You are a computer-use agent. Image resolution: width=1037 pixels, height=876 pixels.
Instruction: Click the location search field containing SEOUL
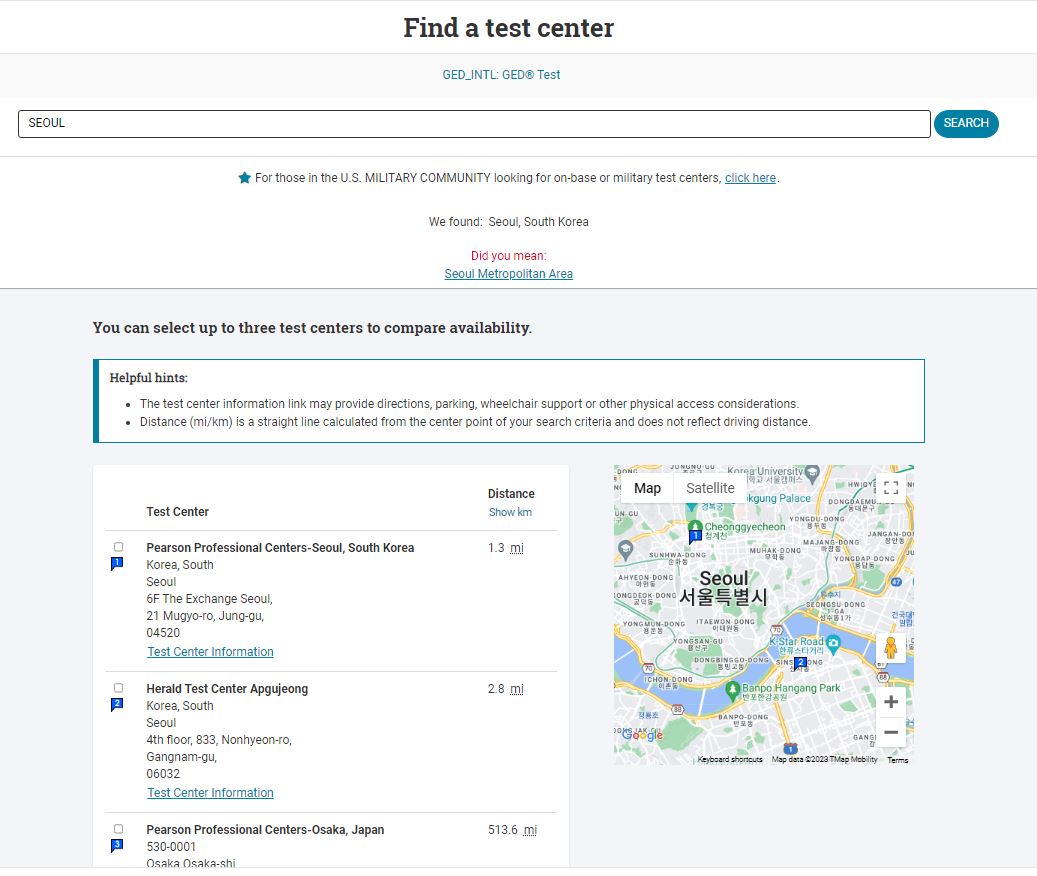coord(474,124)
